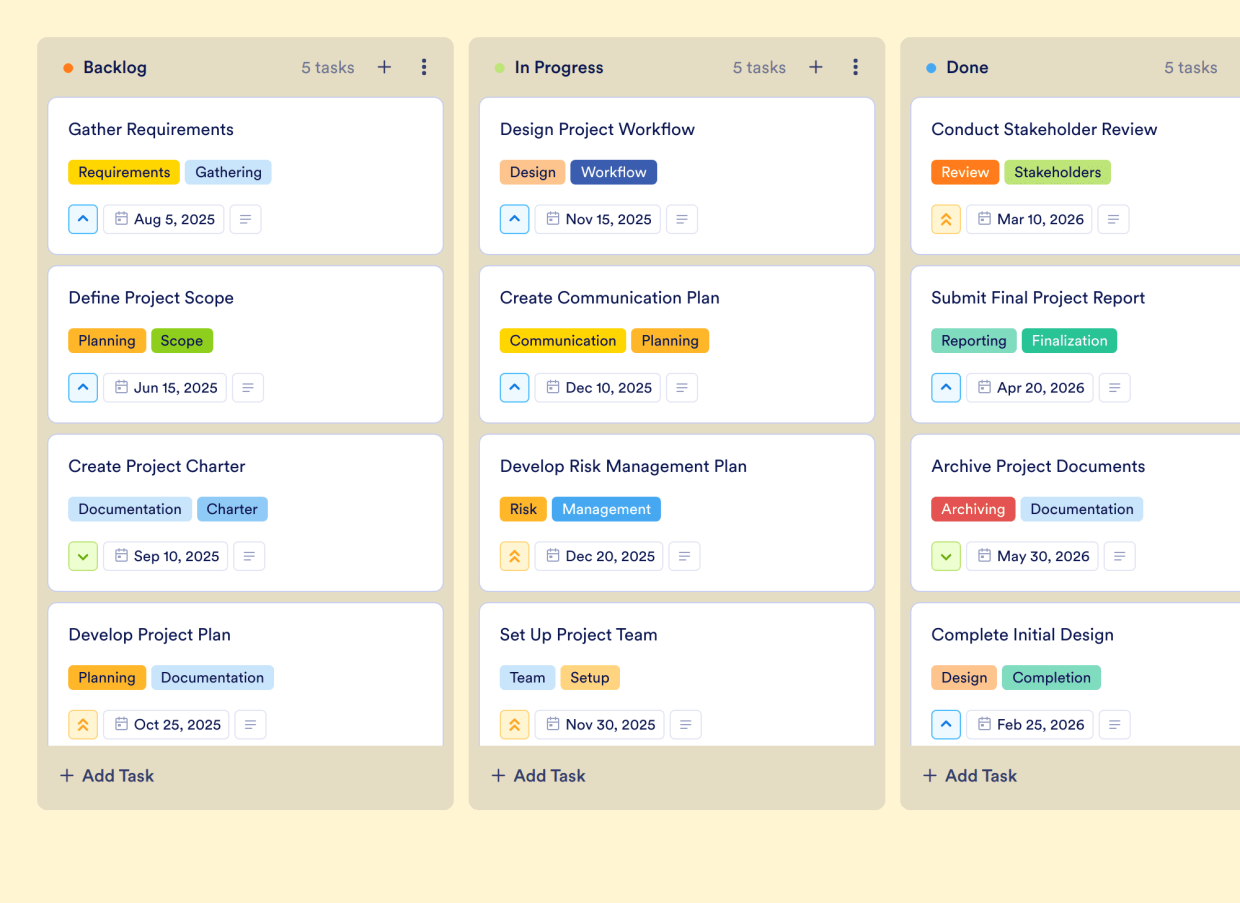1240x903 pixels.
Task: Toggle the double-chevron priority on Develop Risk Management Plan
Action: pos(514,556)
